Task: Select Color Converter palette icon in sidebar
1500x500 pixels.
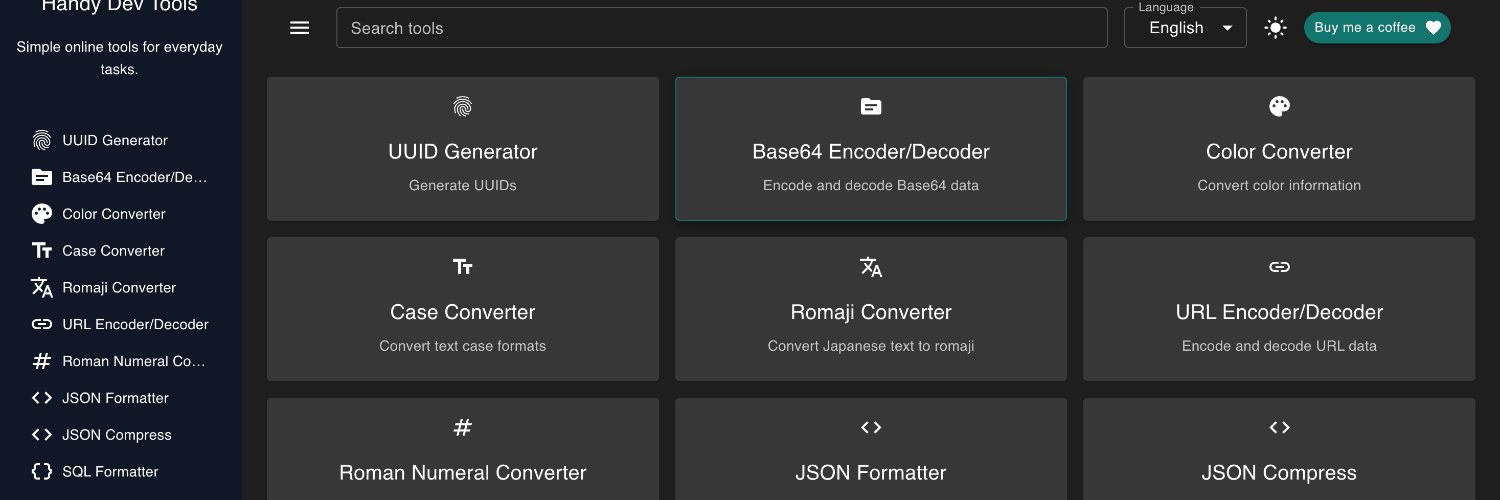Action: pyautogui.click(x=42, y=214)
